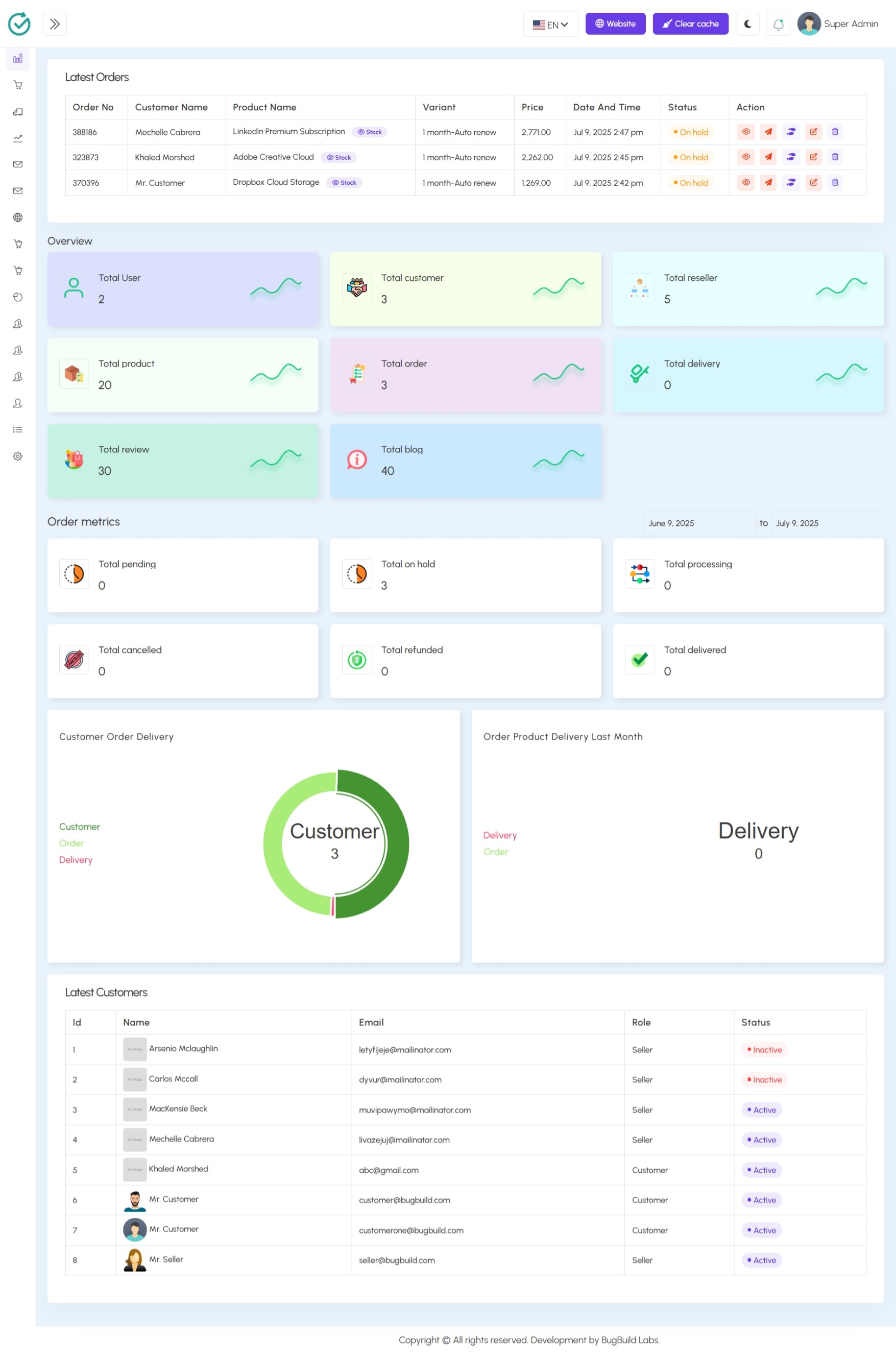
Task: Toggle Delivery legend in Order Product Delivery chart
Action: point(500,835)
